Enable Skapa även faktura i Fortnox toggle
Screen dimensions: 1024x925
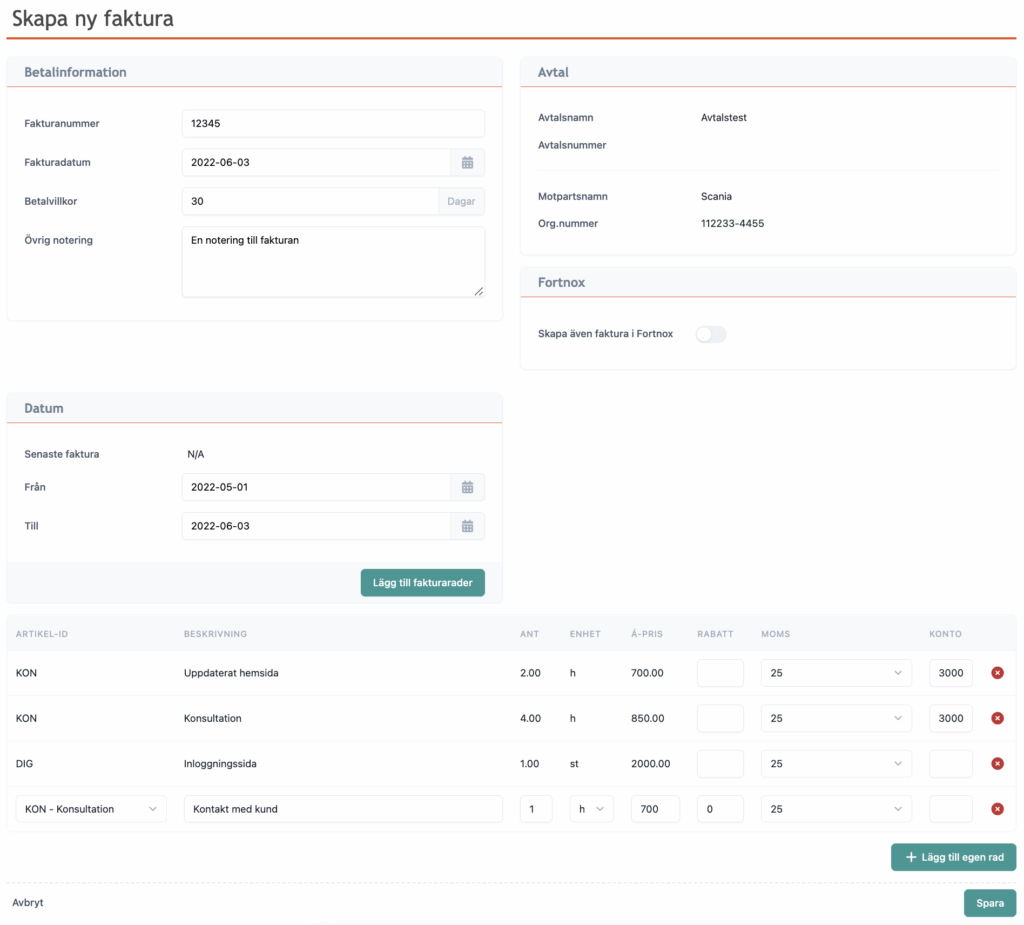pos(711,334)
